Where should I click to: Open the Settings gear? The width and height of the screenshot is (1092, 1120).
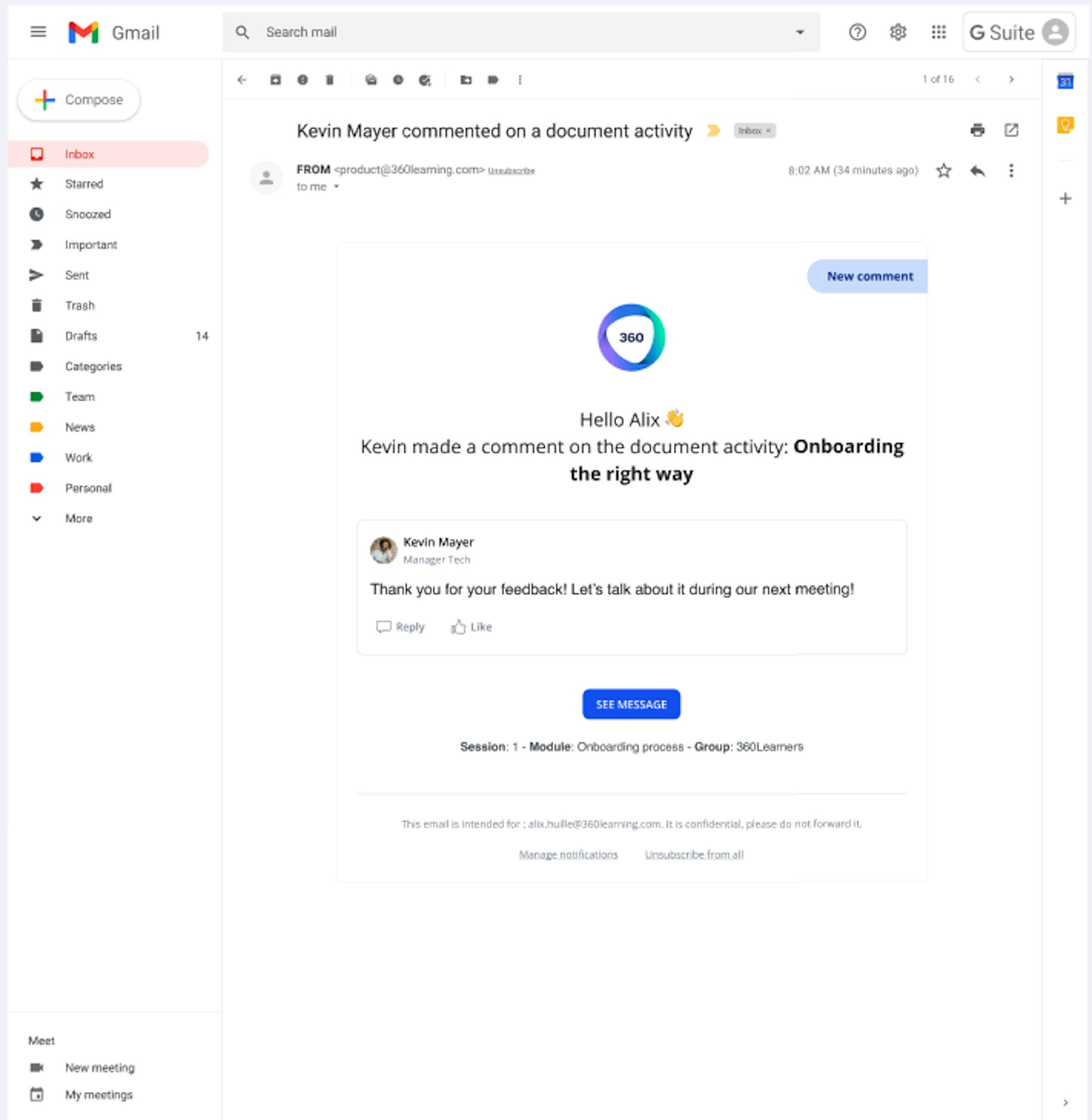(898, 32)
